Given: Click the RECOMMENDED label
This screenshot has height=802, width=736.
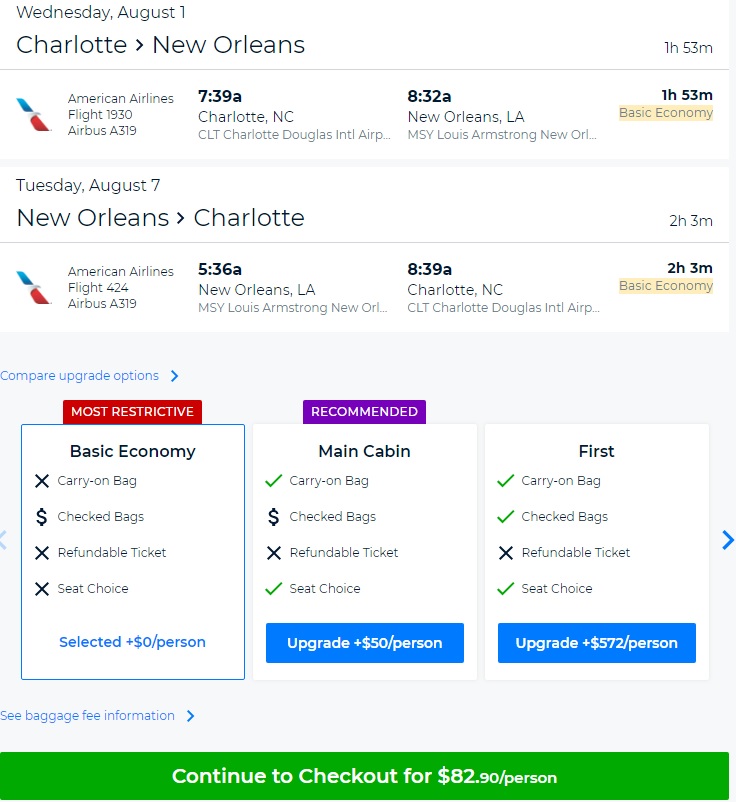Looking at the screenshot, I should [364, 411].
